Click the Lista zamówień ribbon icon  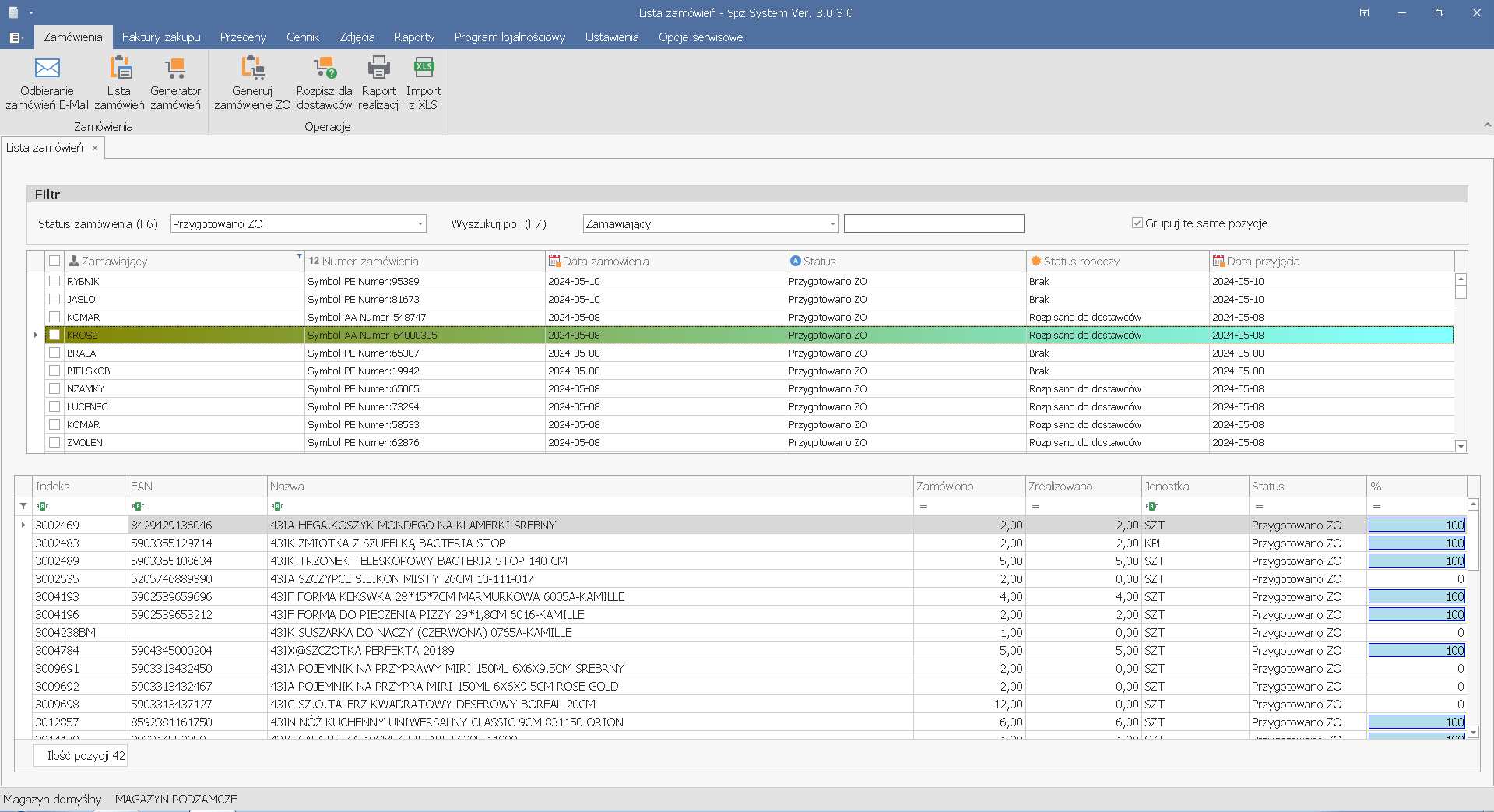point(120,69)
